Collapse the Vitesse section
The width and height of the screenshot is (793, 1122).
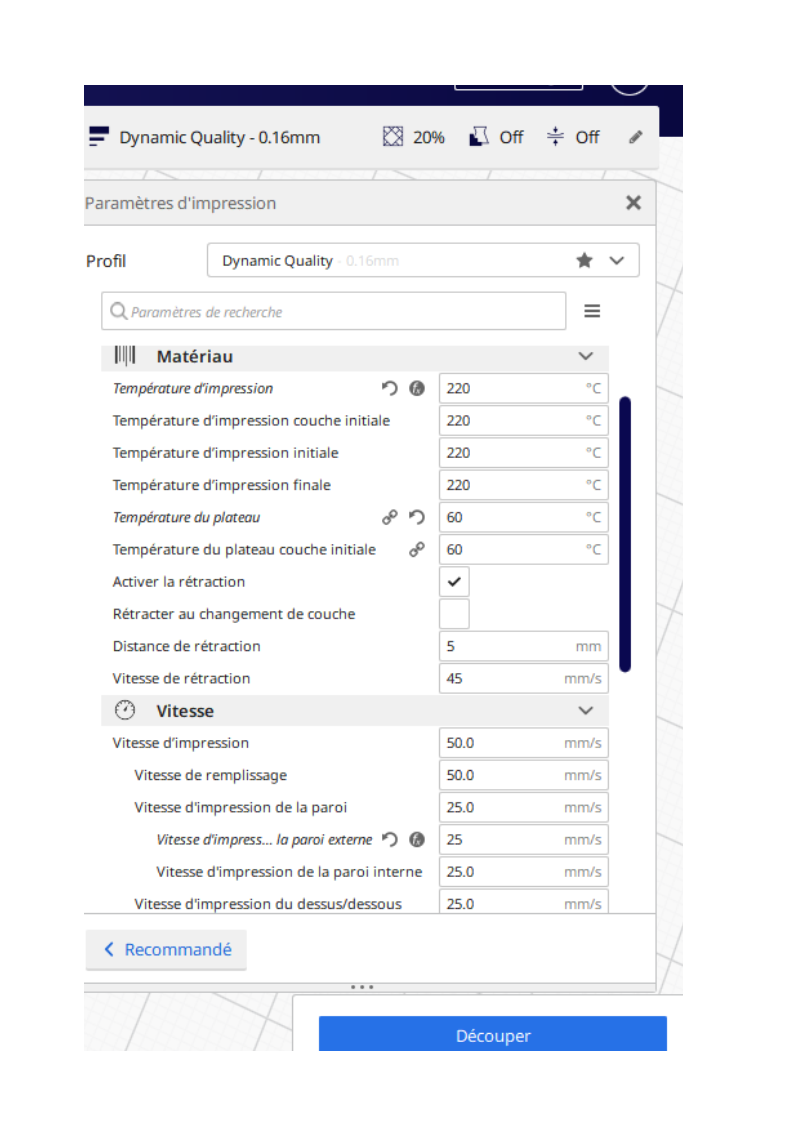(586, 711)
